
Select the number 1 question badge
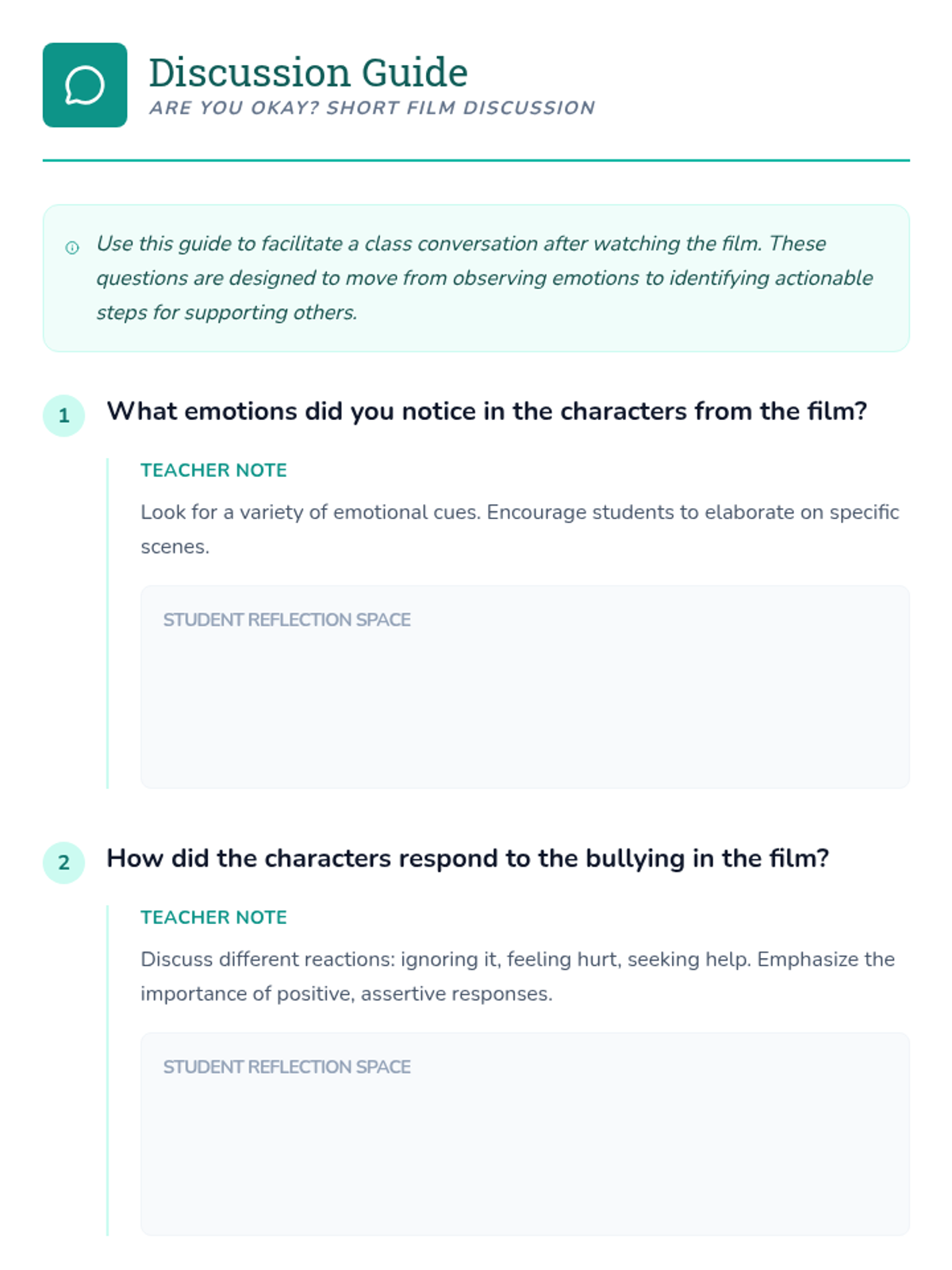pos(64,415)
